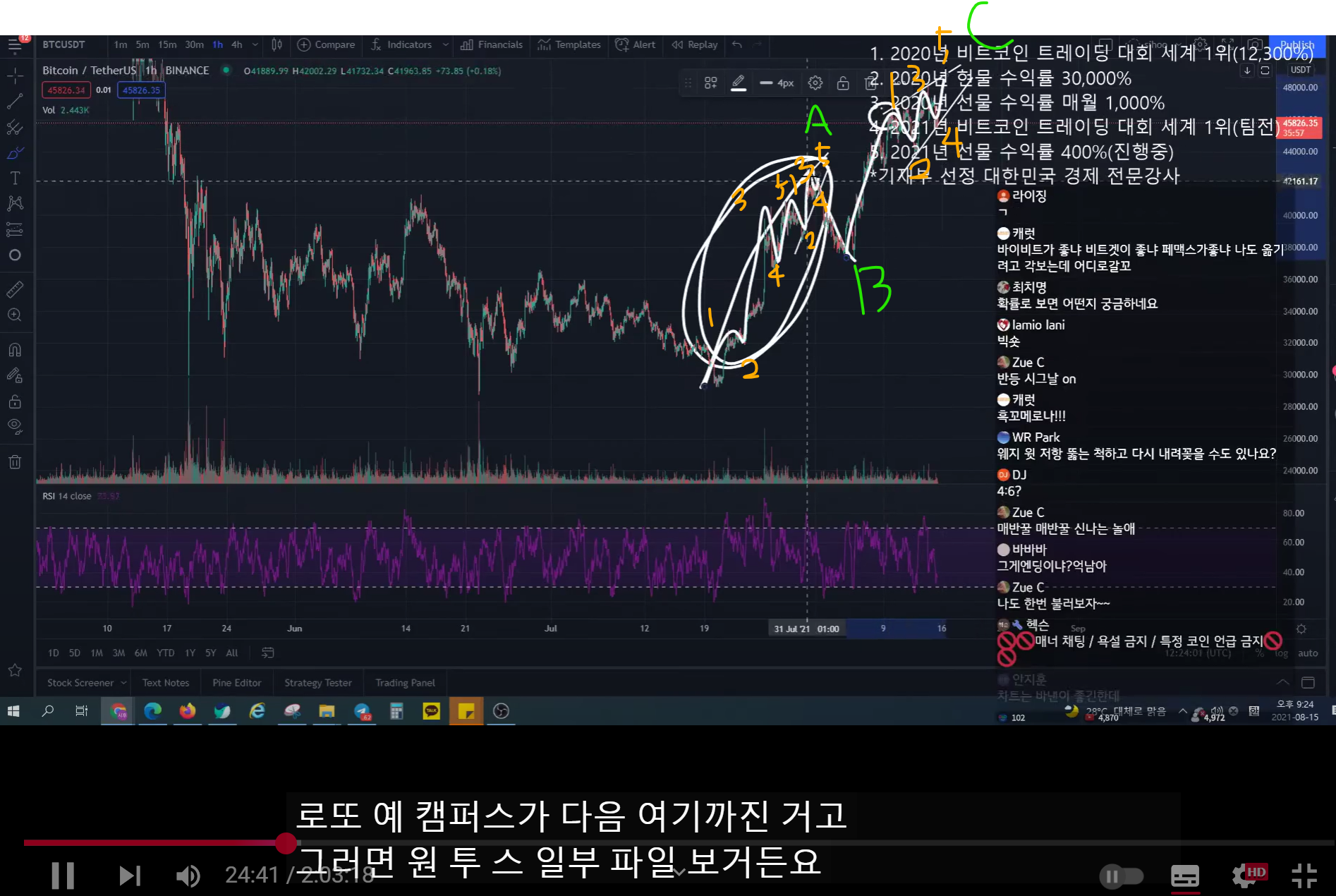Click the video progress bar scrubber

pyautogui.click(x=286, y=843)
